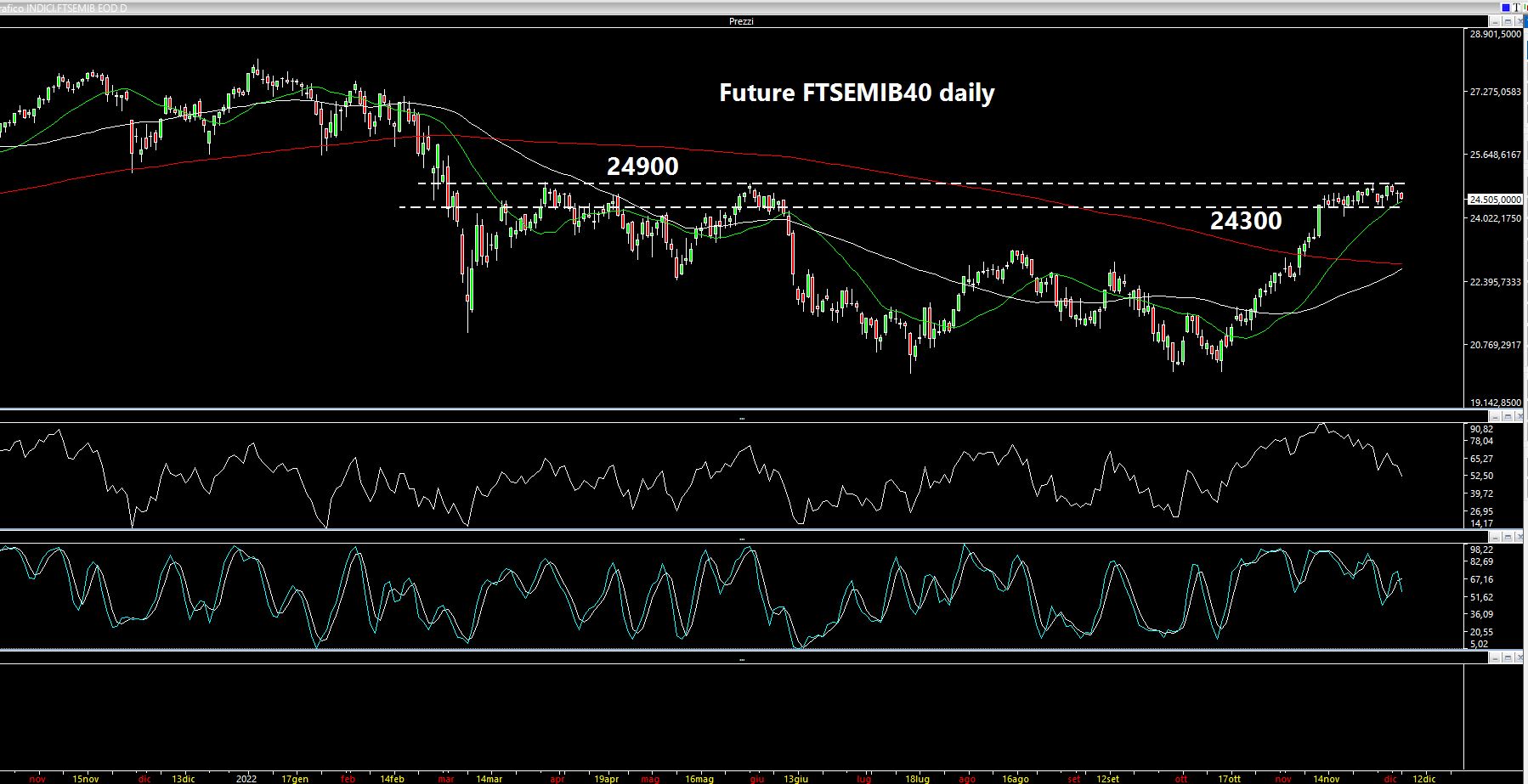
Task: Click the 82,69 level on the oscillator scale
Action: (x=1481, y=562)
